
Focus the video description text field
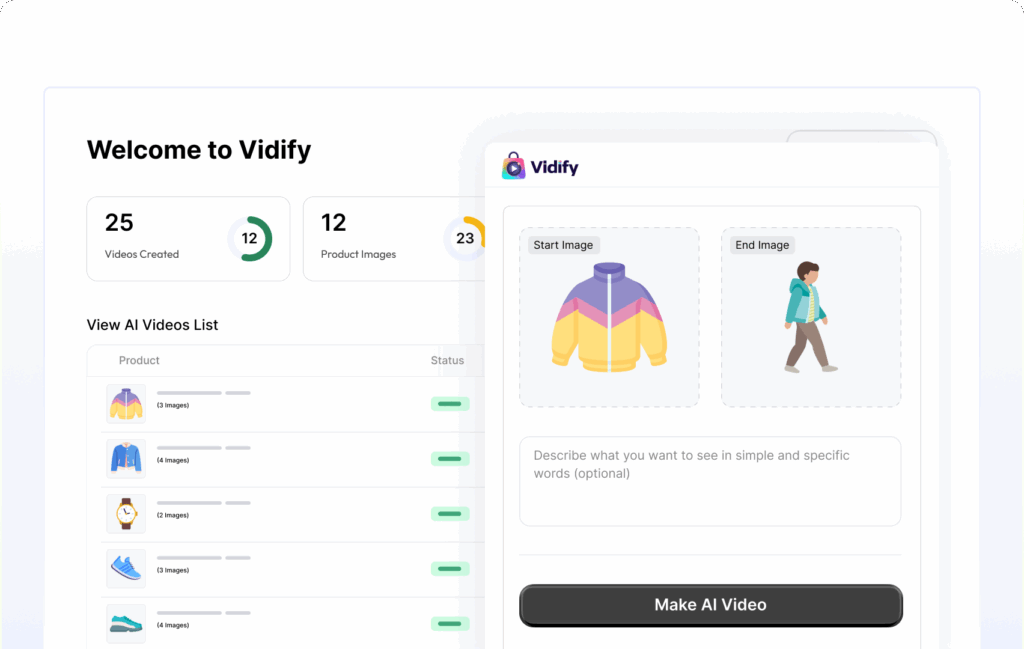point(710,481)
